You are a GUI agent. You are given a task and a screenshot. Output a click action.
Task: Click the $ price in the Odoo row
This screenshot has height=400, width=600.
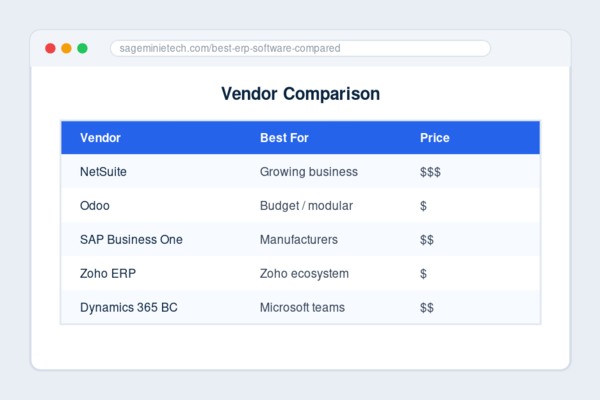point(423,206)
